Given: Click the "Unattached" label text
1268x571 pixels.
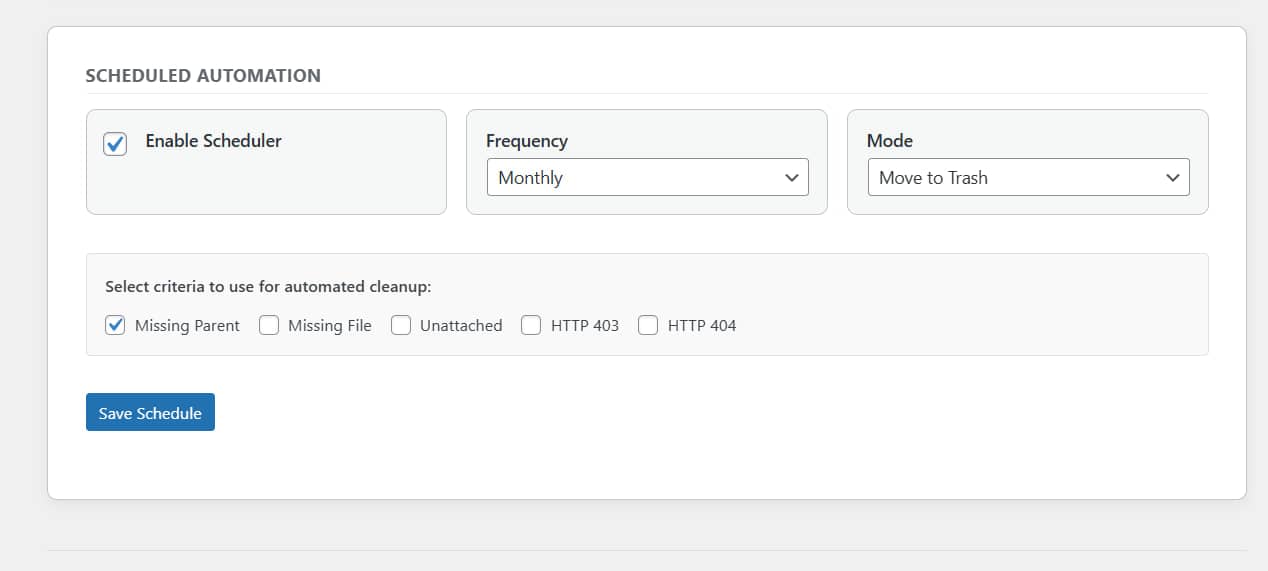Looking at the screenshot, I should click(461, 326).
